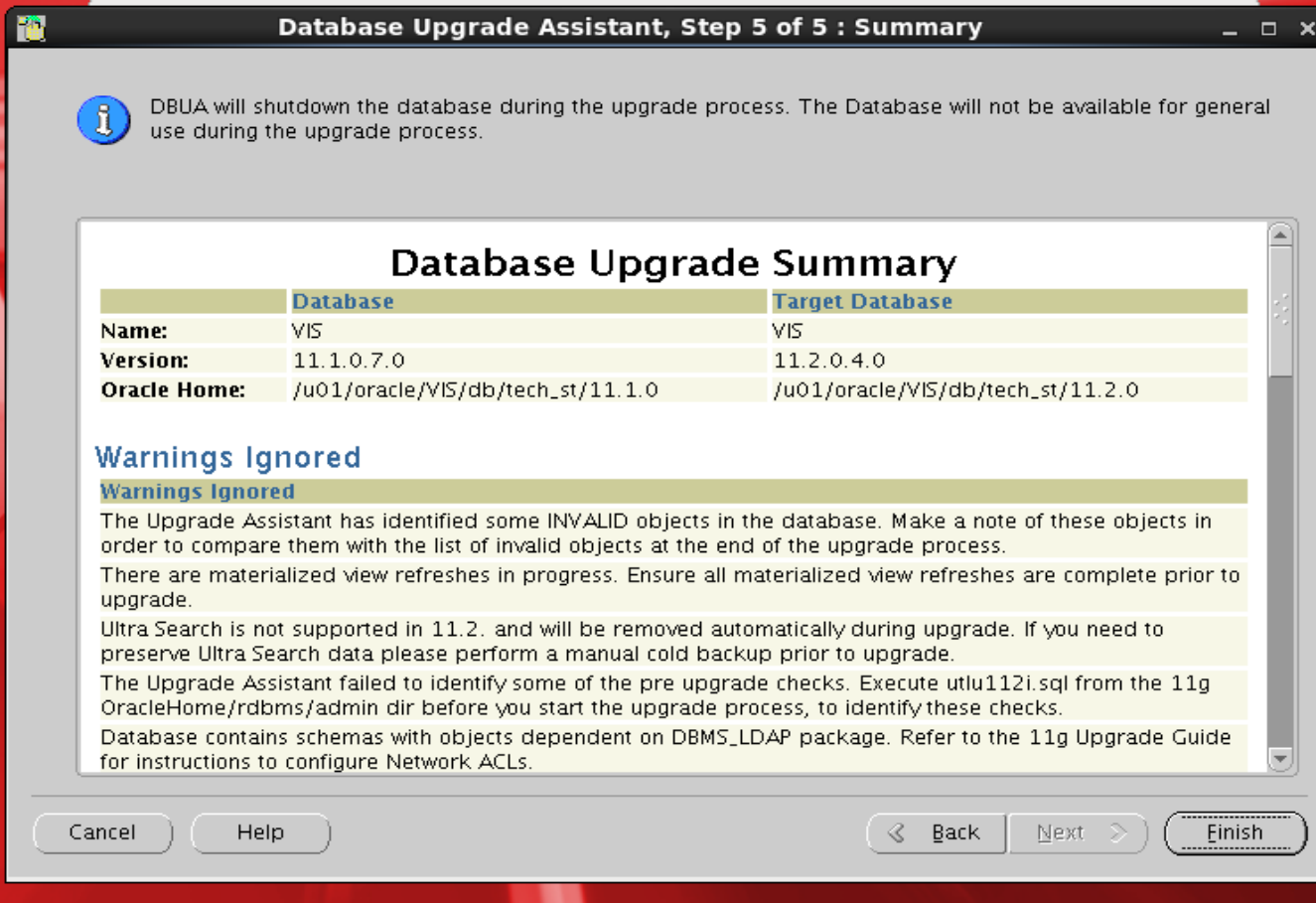Click Finish to start upgrade
Screen dimensions: 1316x903
click(1235, 832)
